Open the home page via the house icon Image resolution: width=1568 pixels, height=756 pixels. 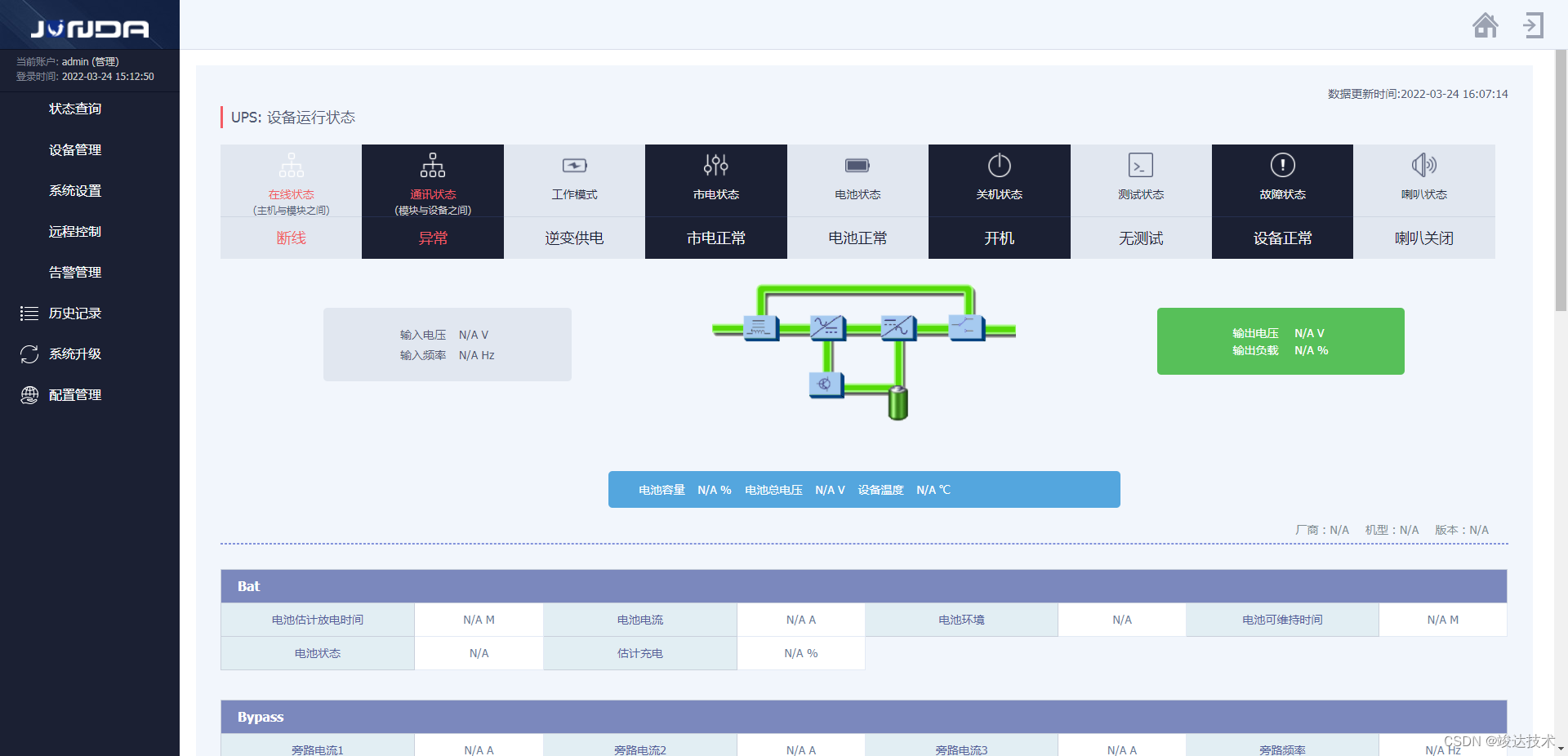[1486, 25]
